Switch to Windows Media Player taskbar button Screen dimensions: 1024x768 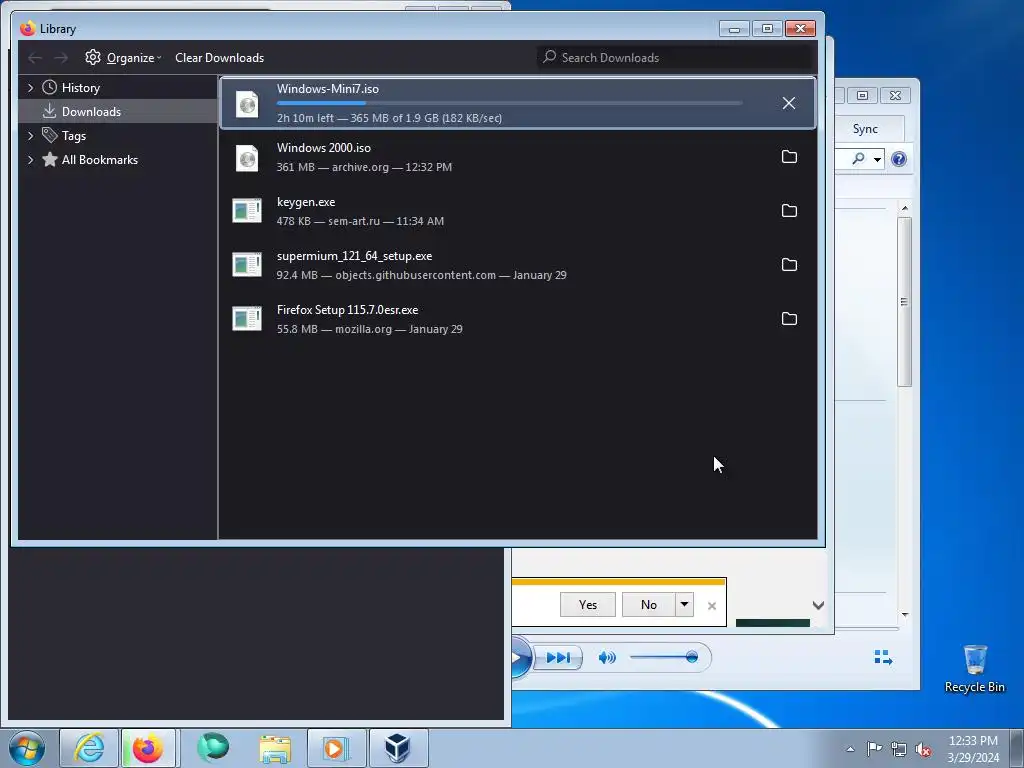[x=336, y=748]
